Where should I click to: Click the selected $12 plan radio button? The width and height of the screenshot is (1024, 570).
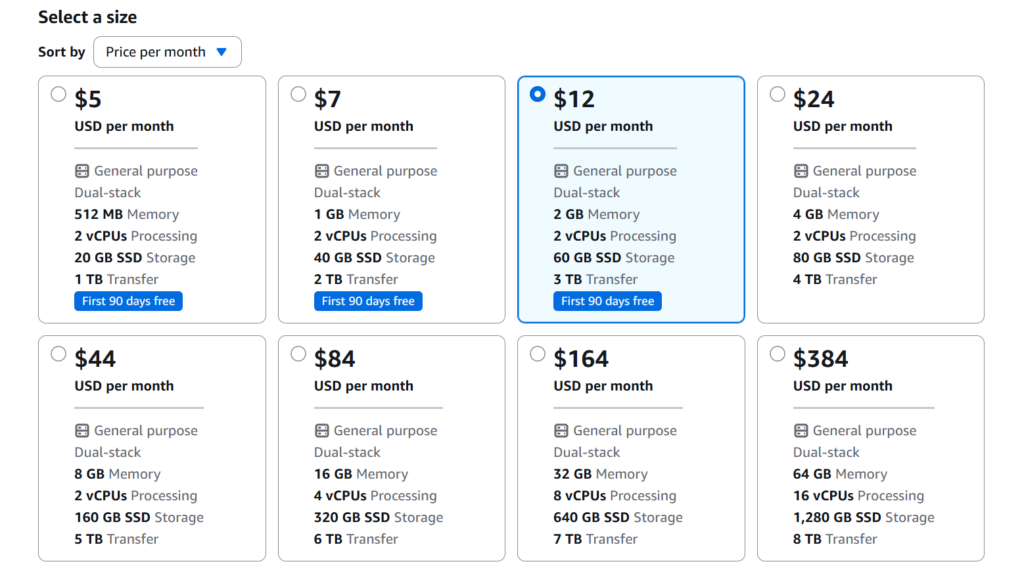tap(538, 95)
